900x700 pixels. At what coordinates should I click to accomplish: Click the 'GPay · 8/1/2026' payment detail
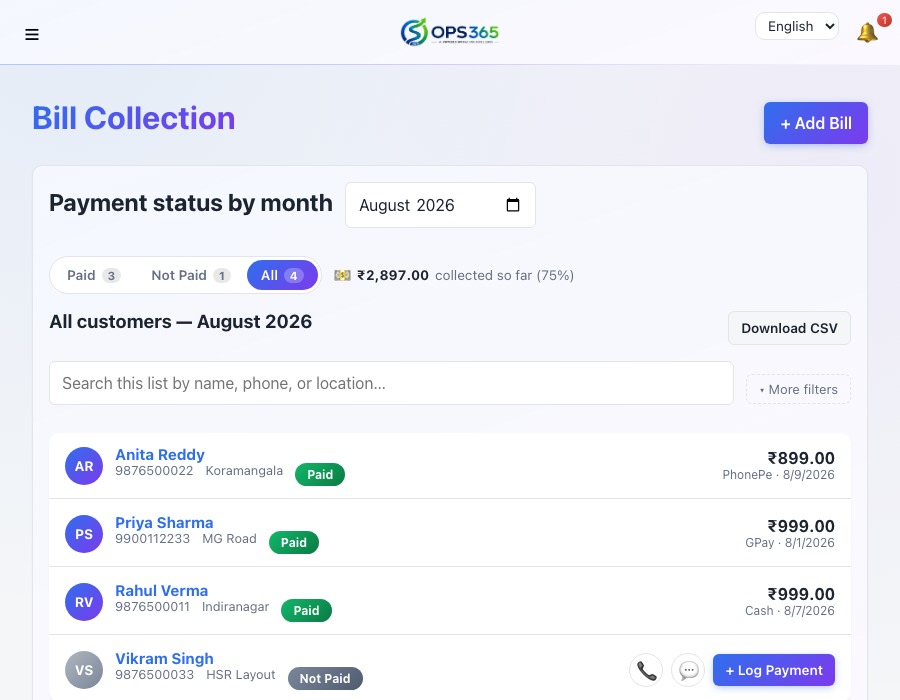[x=790, y=543]
